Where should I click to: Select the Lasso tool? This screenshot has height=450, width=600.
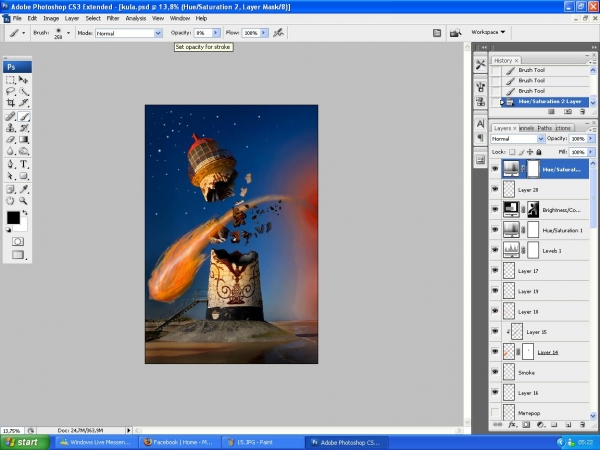pos(10,91)
